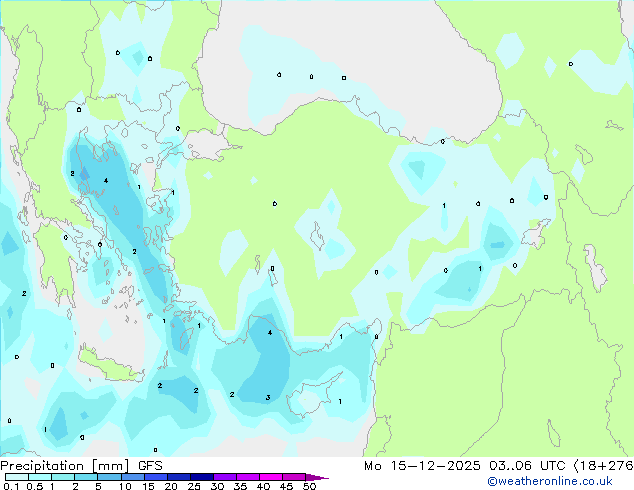
Task: Click the '(18+276' forecast run text
Action: click(x=603, y=466)
